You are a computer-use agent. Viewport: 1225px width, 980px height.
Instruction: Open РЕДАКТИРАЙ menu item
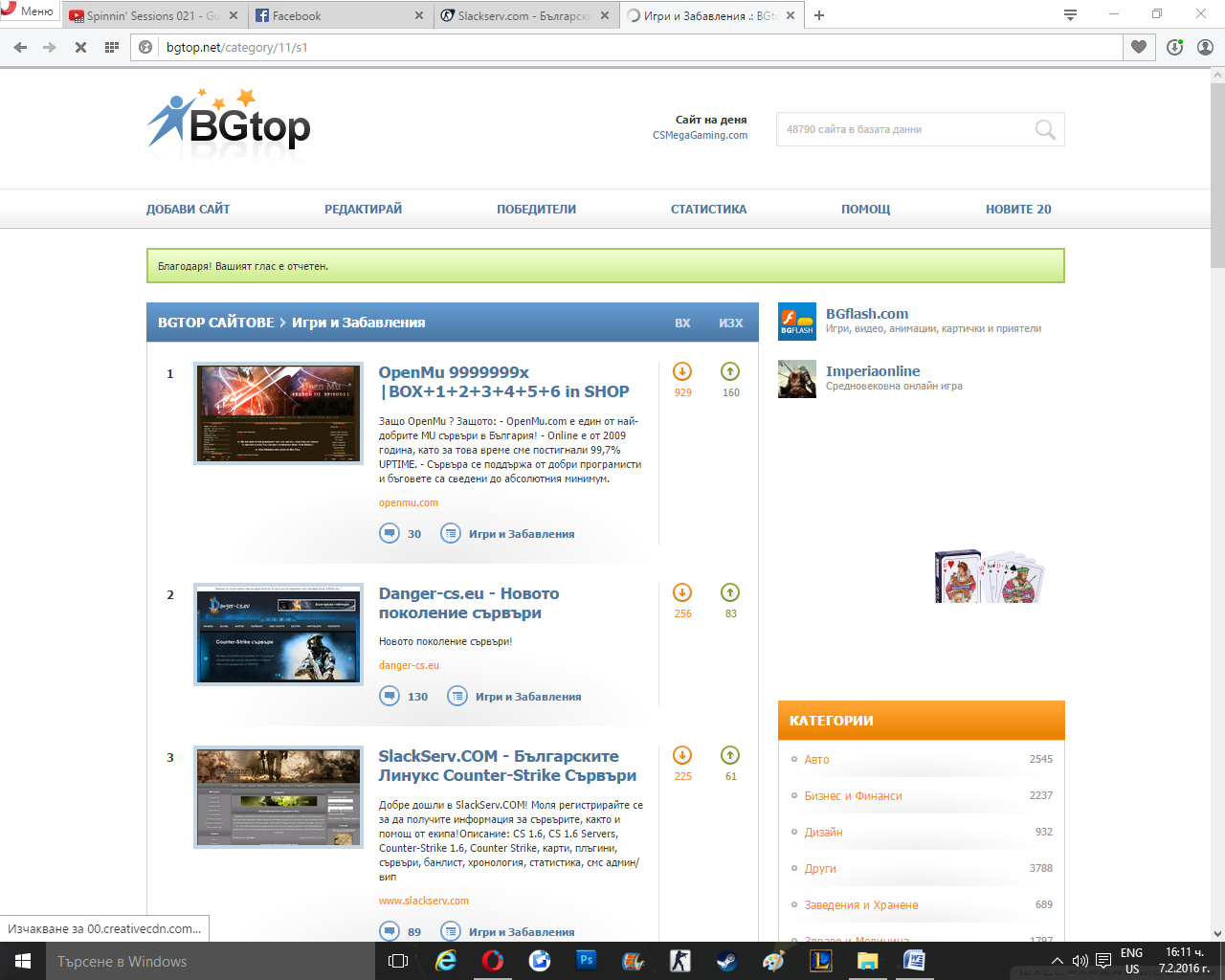363,209
